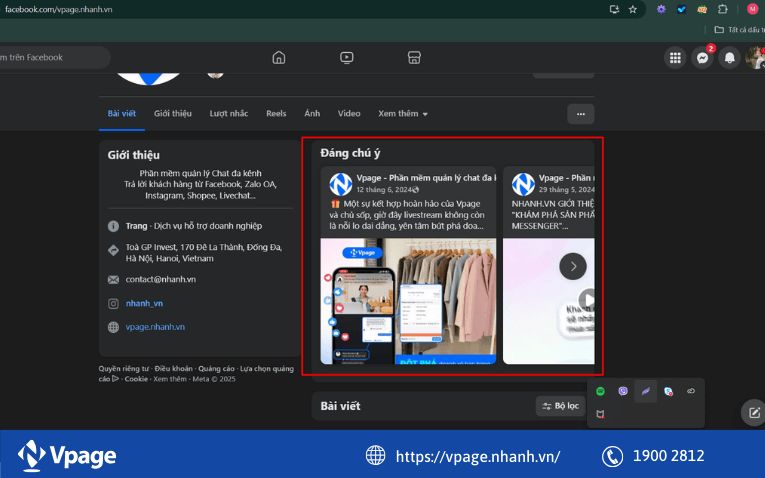Open the vpage.nhanh.vn website link
Screen dimensions: 765x478
(155, 327)
